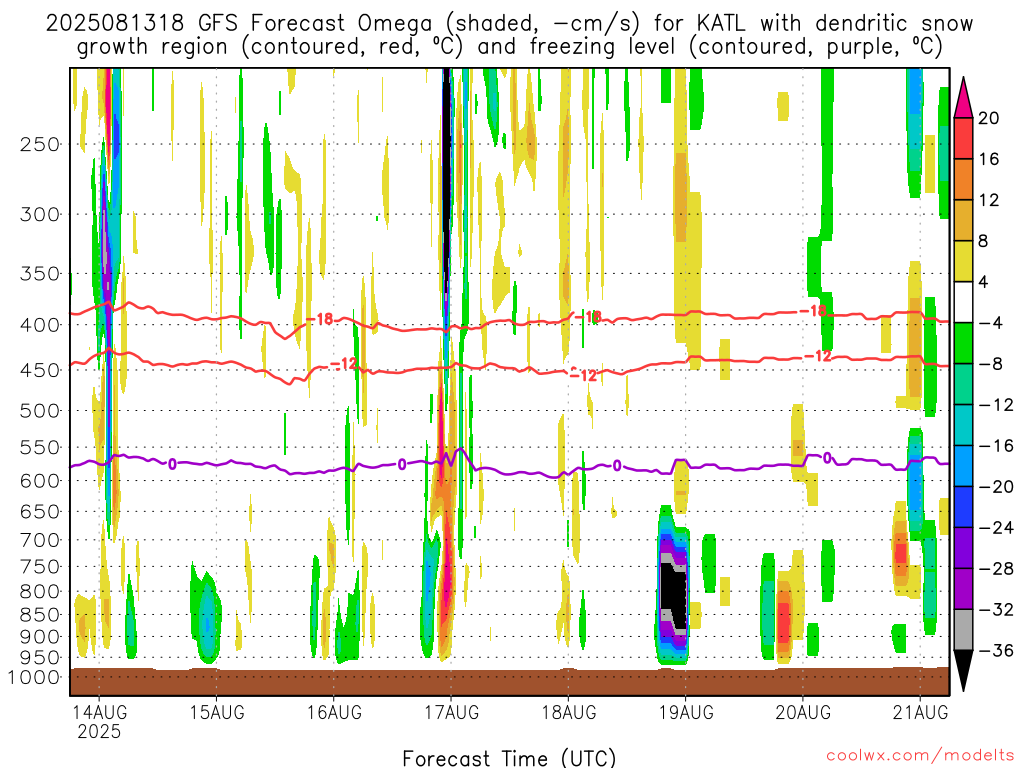Click the Forecast Time (UTC) axis title

tap(509, 758)
